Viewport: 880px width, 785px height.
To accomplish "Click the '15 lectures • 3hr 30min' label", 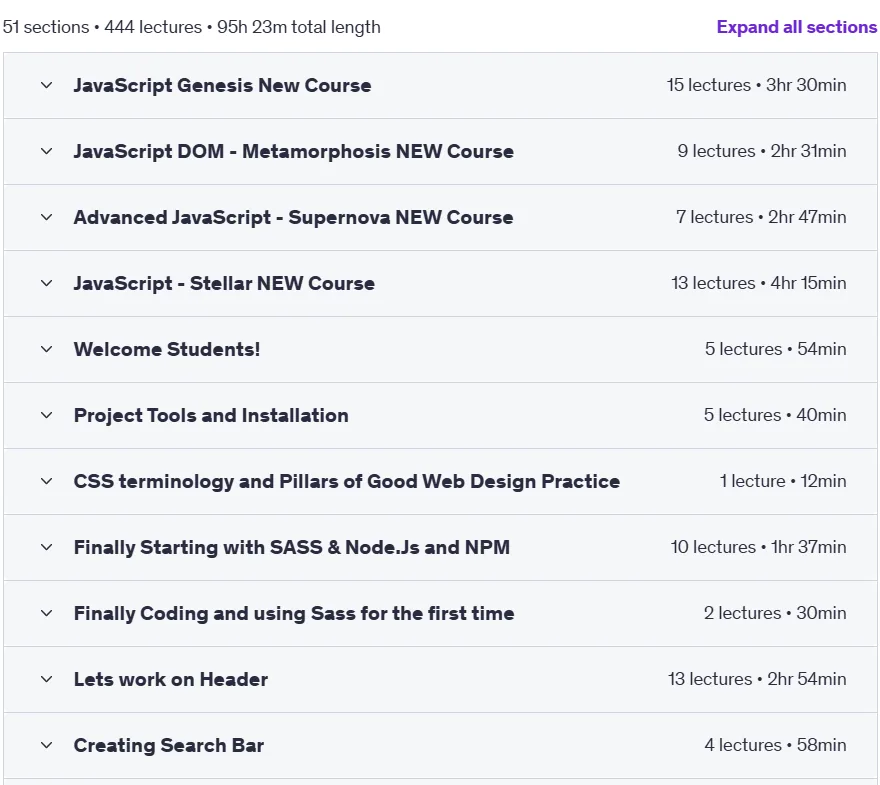I will pyautogui.click(x=756, y=85).
